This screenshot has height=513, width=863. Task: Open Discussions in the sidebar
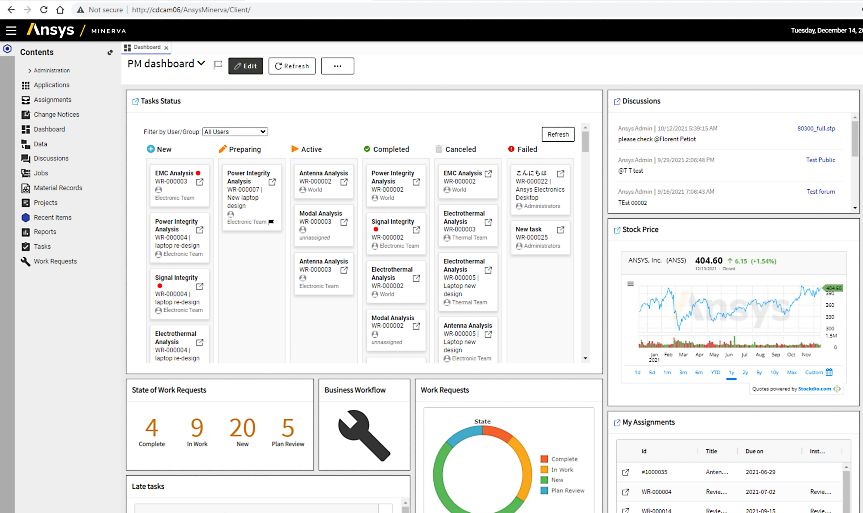(51, 159)
